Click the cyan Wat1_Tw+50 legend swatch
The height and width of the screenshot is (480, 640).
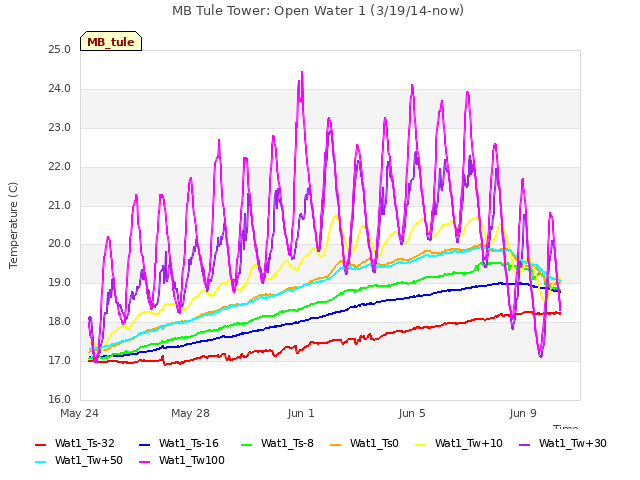point(40,462)
